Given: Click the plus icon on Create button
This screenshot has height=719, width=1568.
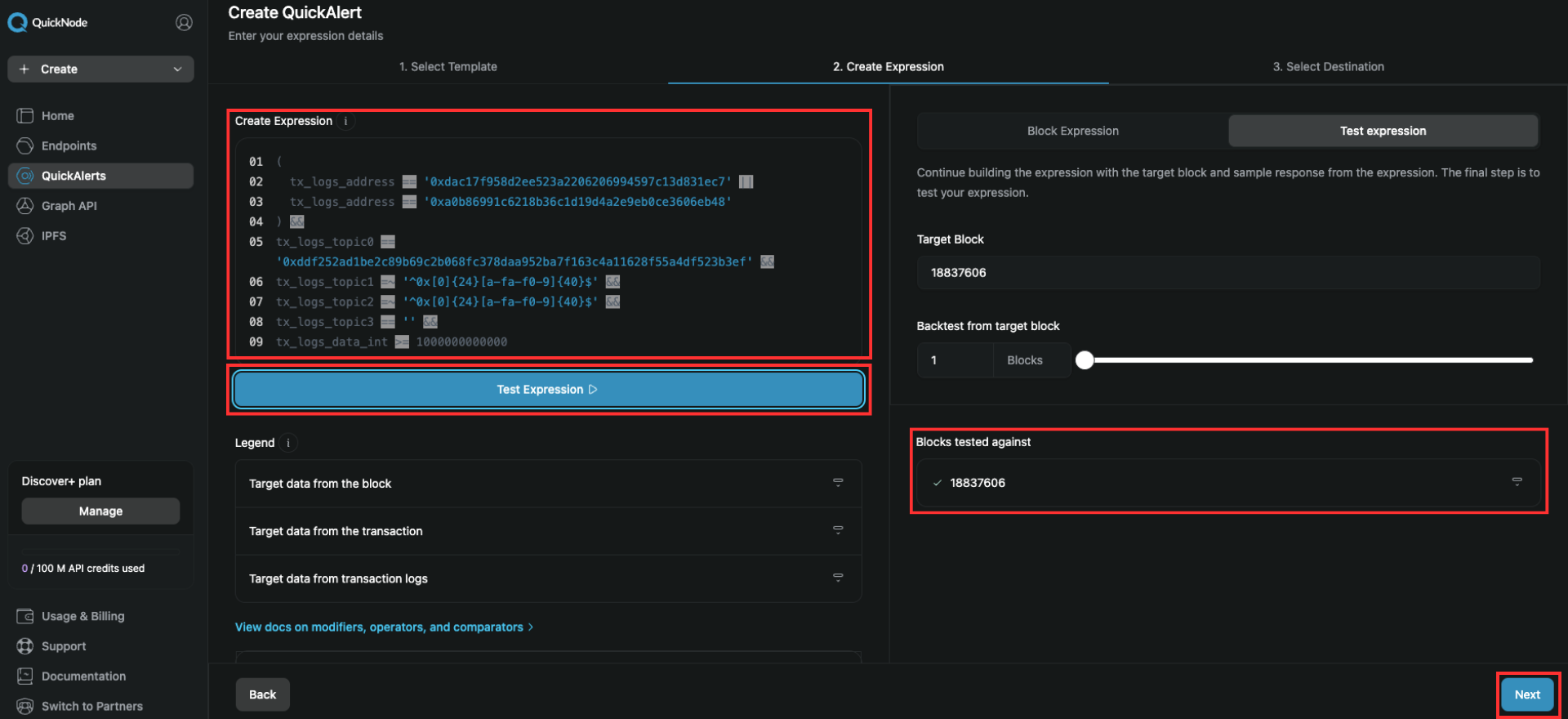Looking at the screenshot, I should coord(24,69).
